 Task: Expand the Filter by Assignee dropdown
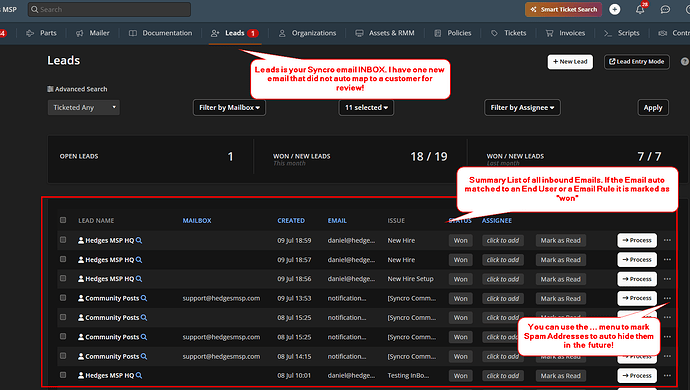(x=522, y=107)
